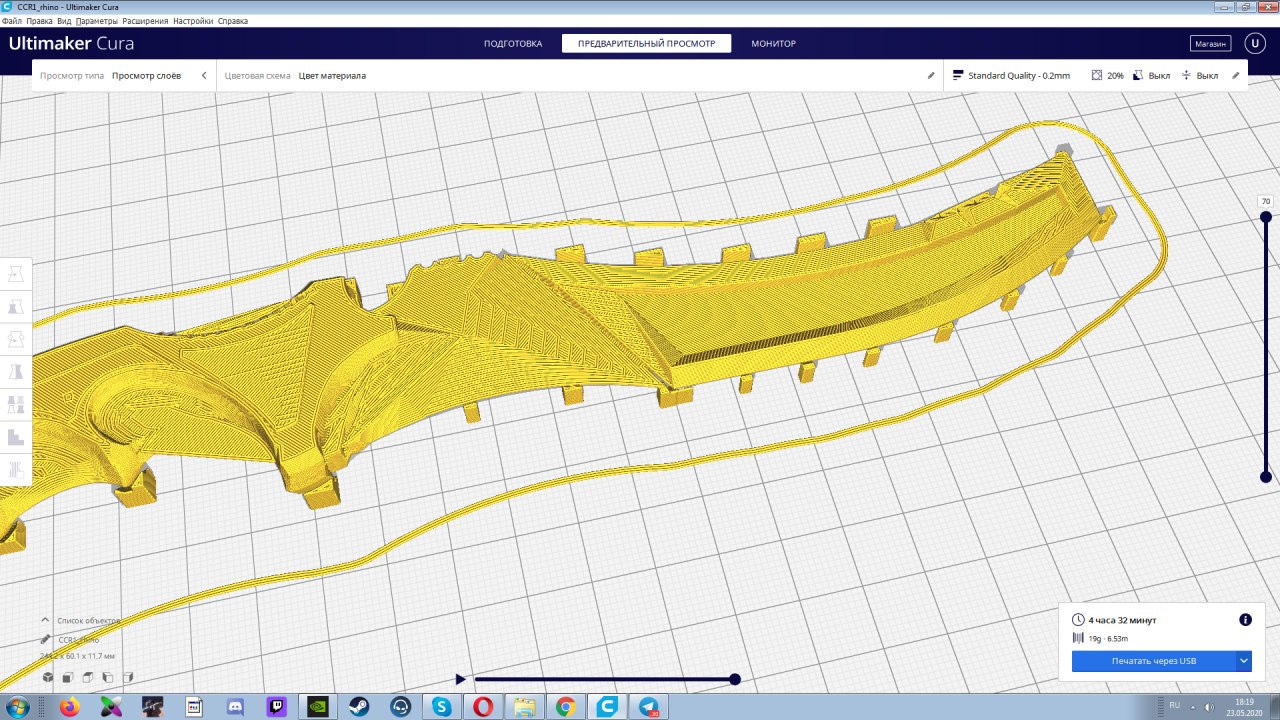Collapse the view type panel arrow
This screenshot has width=1280, height=720.
tap(204, 75)
